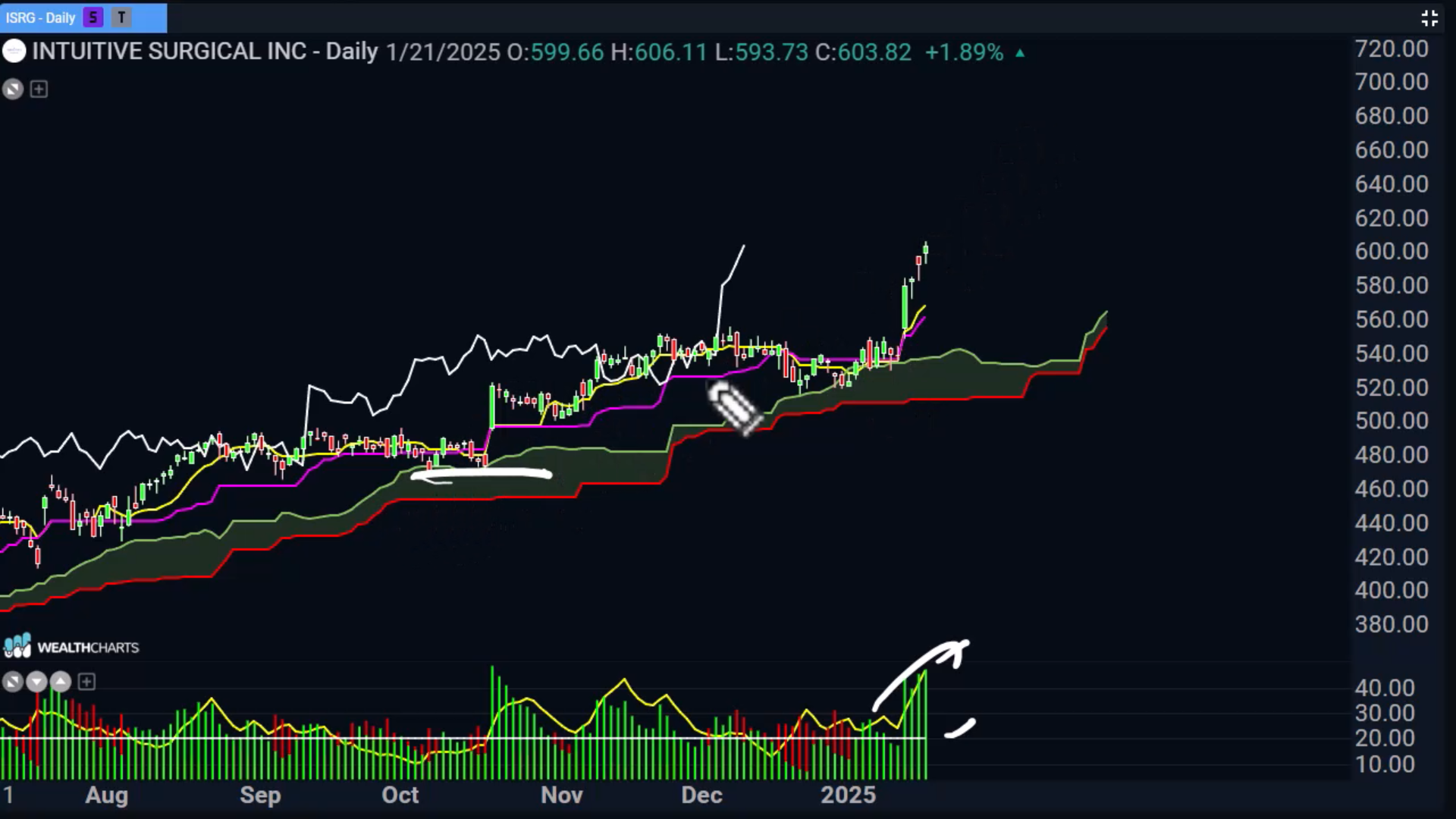This screenshot has width=1456, height=819.
Task: Add an indicator to the lower pane
Action: (x=86, y=682)
